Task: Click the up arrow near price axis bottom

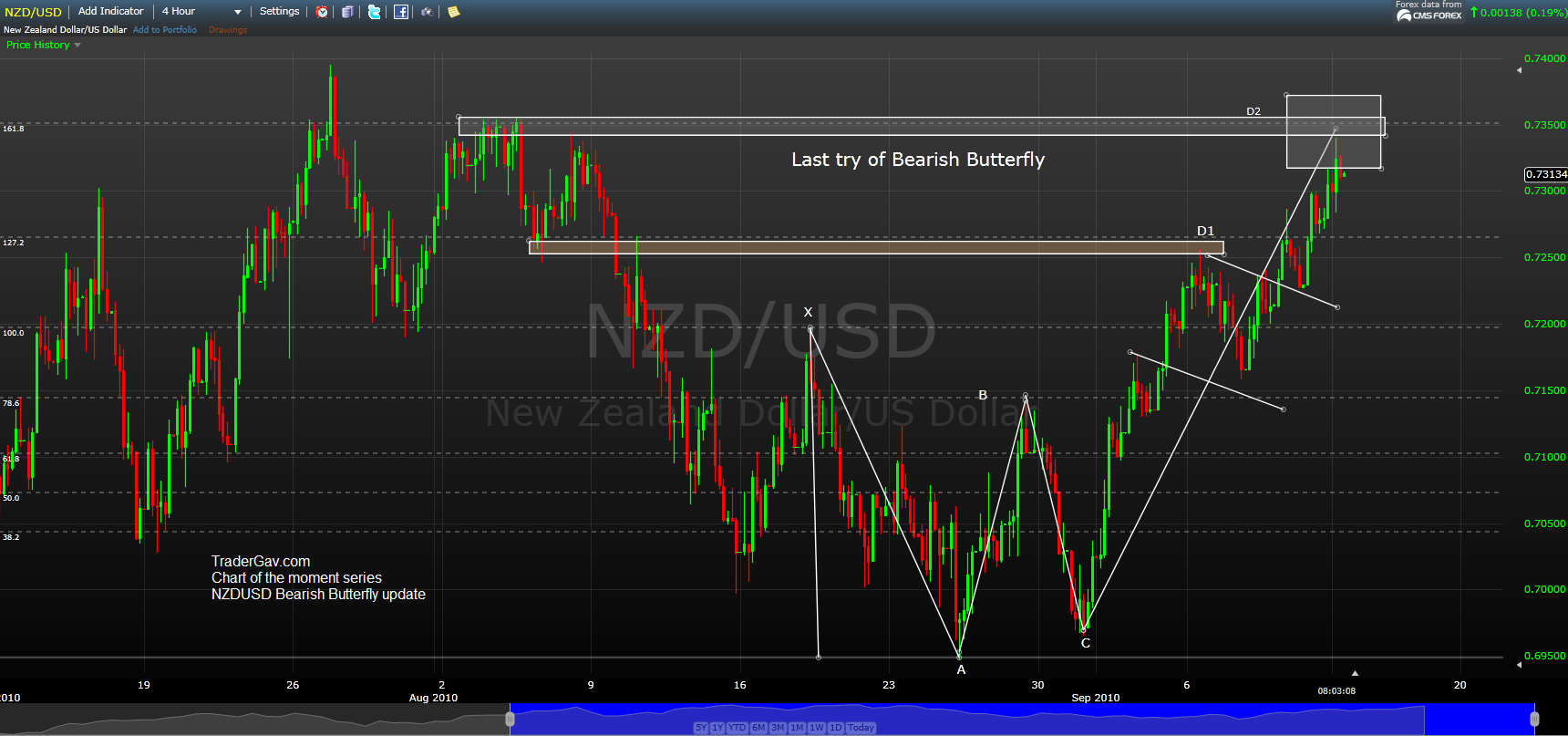Action: click(x=1355, y=673)
